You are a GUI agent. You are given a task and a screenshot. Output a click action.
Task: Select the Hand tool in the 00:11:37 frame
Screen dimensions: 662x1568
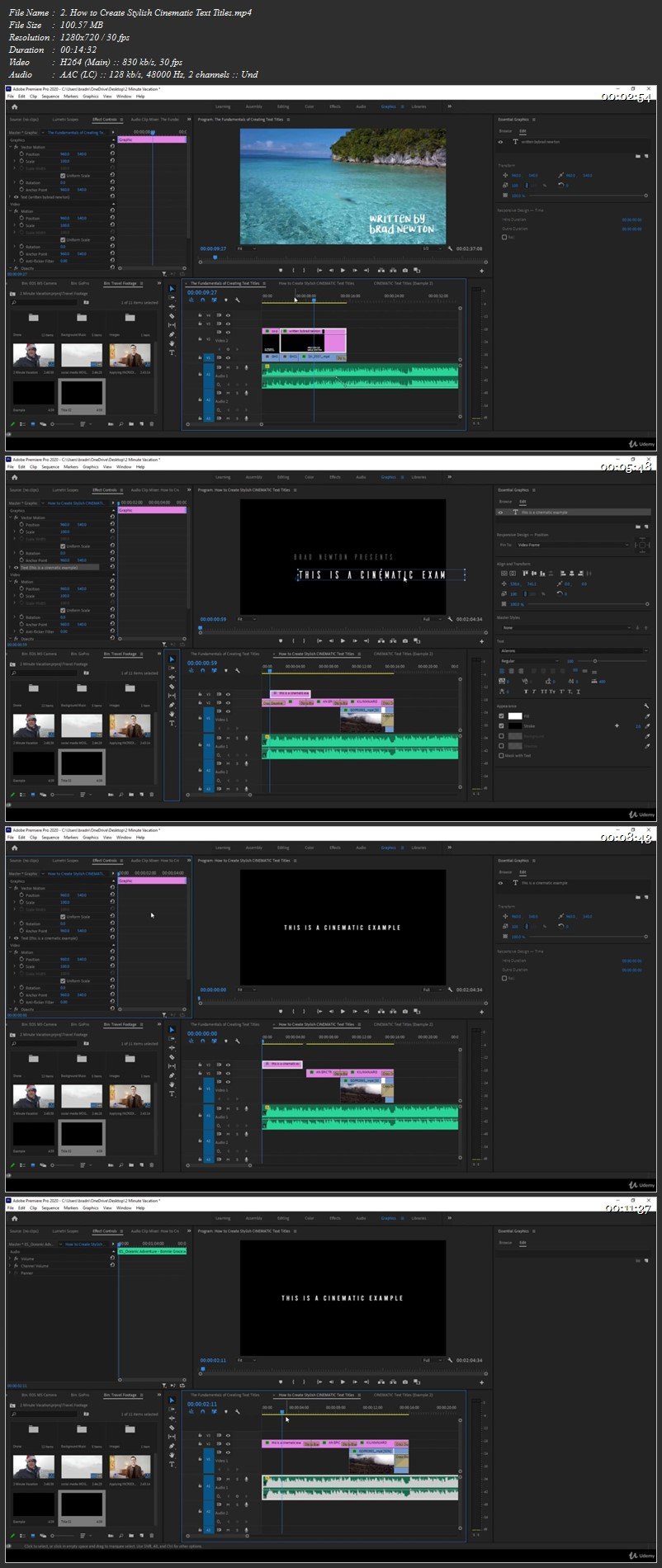[172, 1455]
